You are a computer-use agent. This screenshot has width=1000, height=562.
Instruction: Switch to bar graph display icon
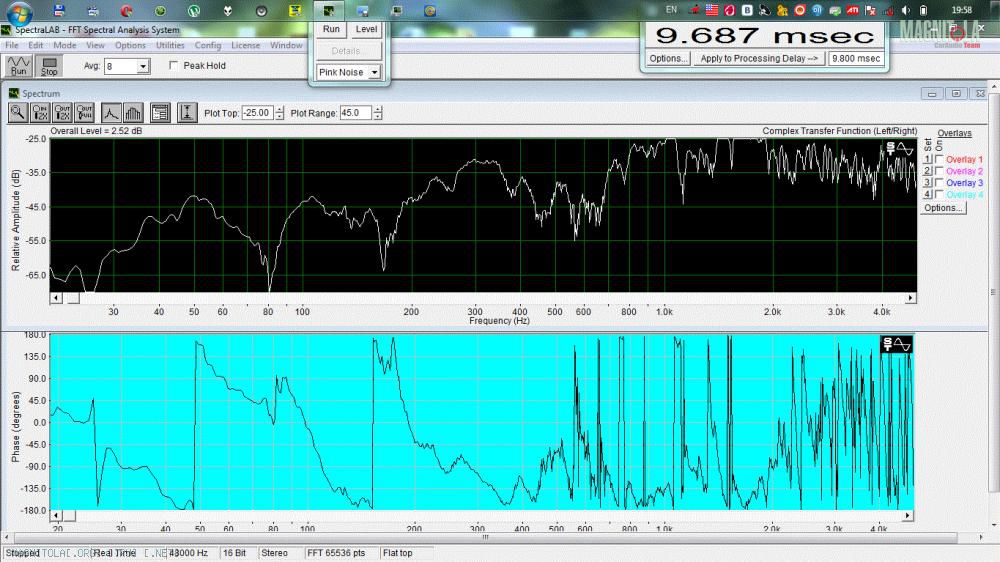click(133, 113)
